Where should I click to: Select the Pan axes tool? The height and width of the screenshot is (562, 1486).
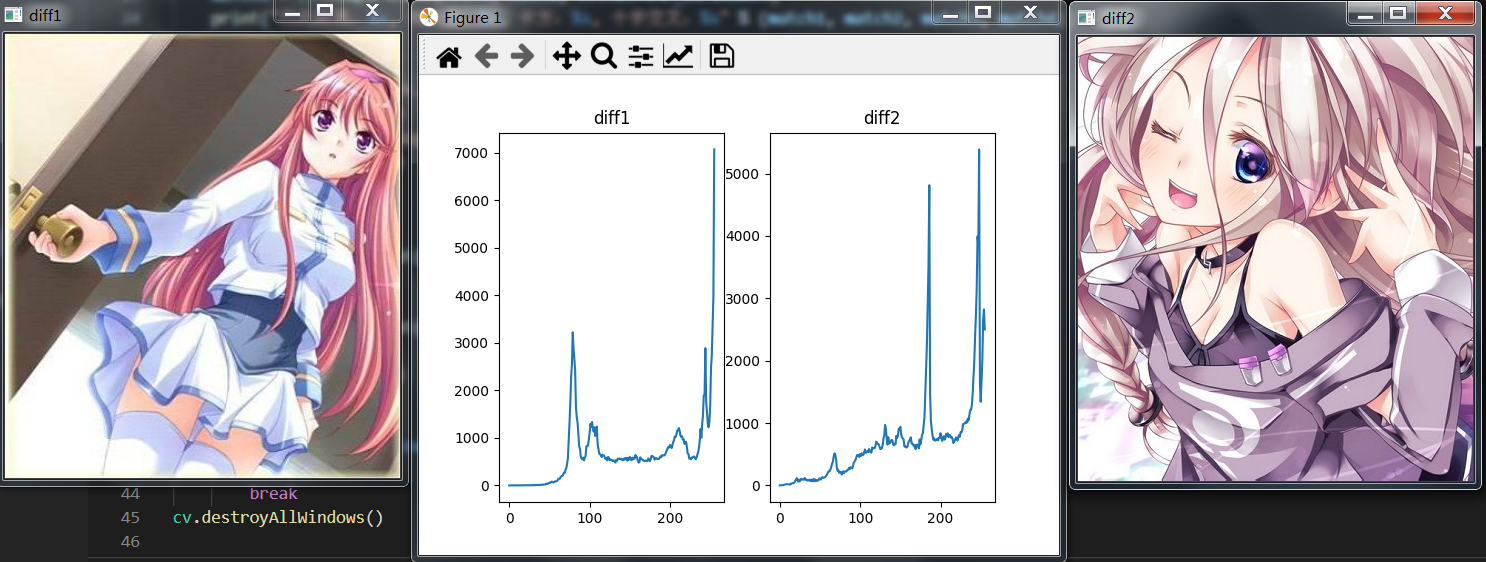566,57
